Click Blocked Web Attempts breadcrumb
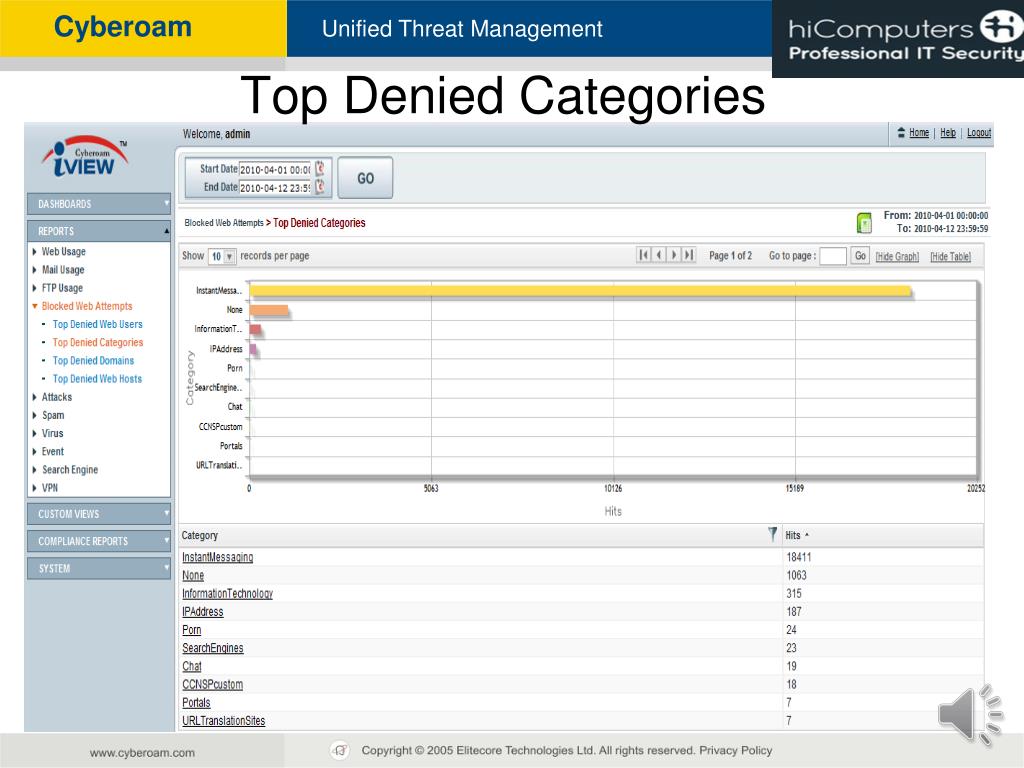The image size is (1024, 768). coord(224,223)
